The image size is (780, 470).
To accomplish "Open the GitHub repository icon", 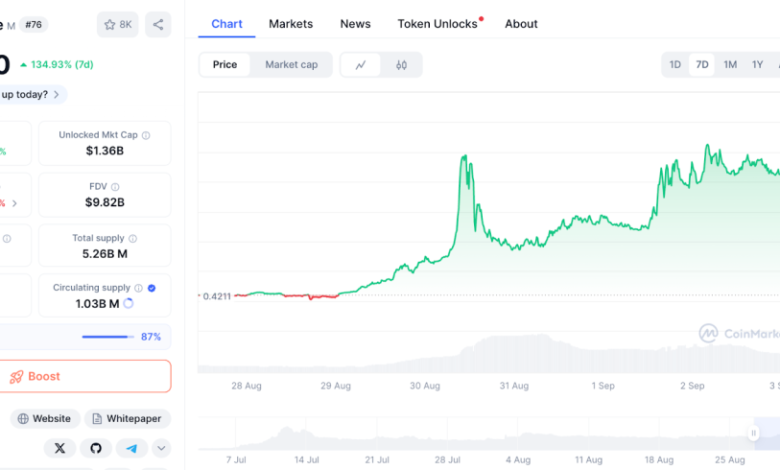I will [x=95, y=449].
